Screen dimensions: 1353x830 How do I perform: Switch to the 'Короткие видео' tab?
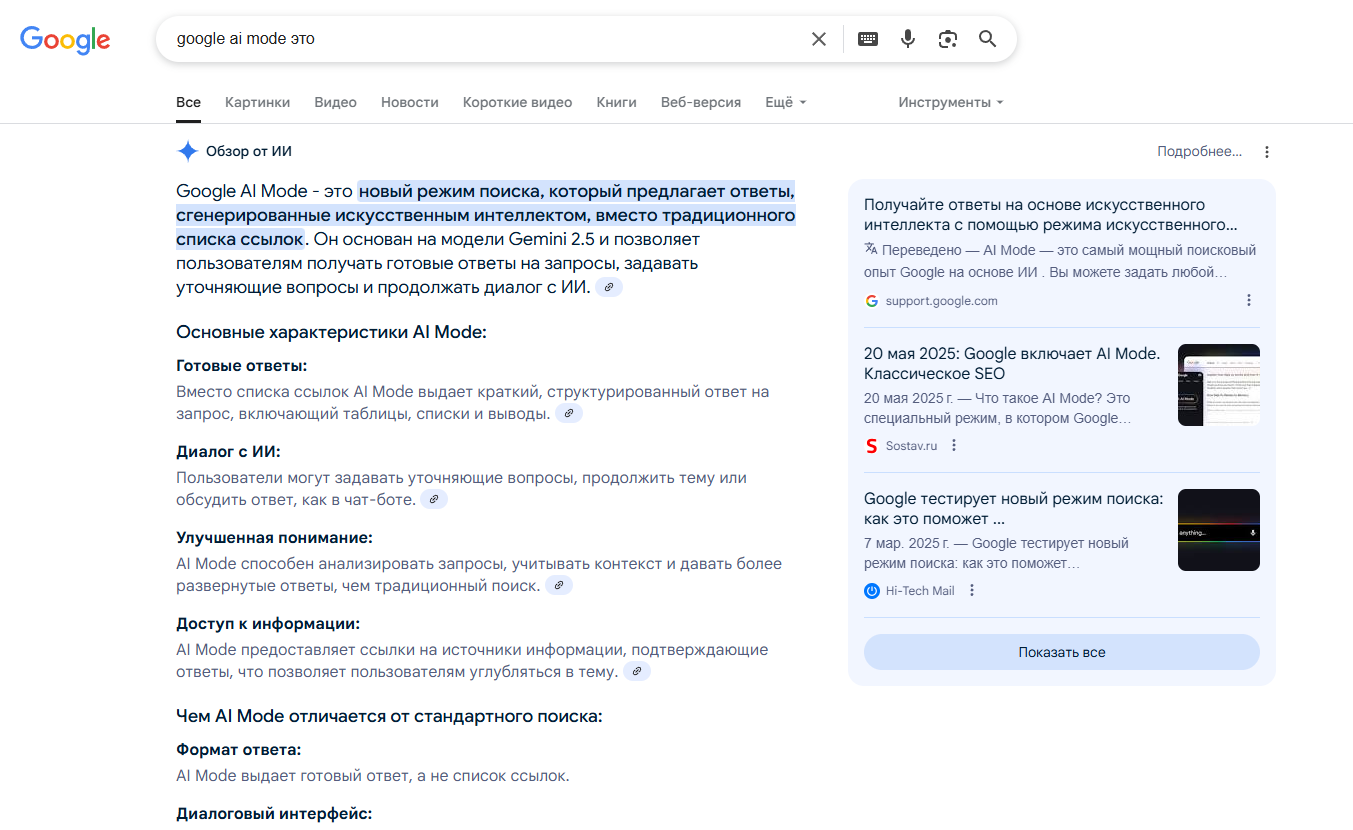(x=517, y=102)
